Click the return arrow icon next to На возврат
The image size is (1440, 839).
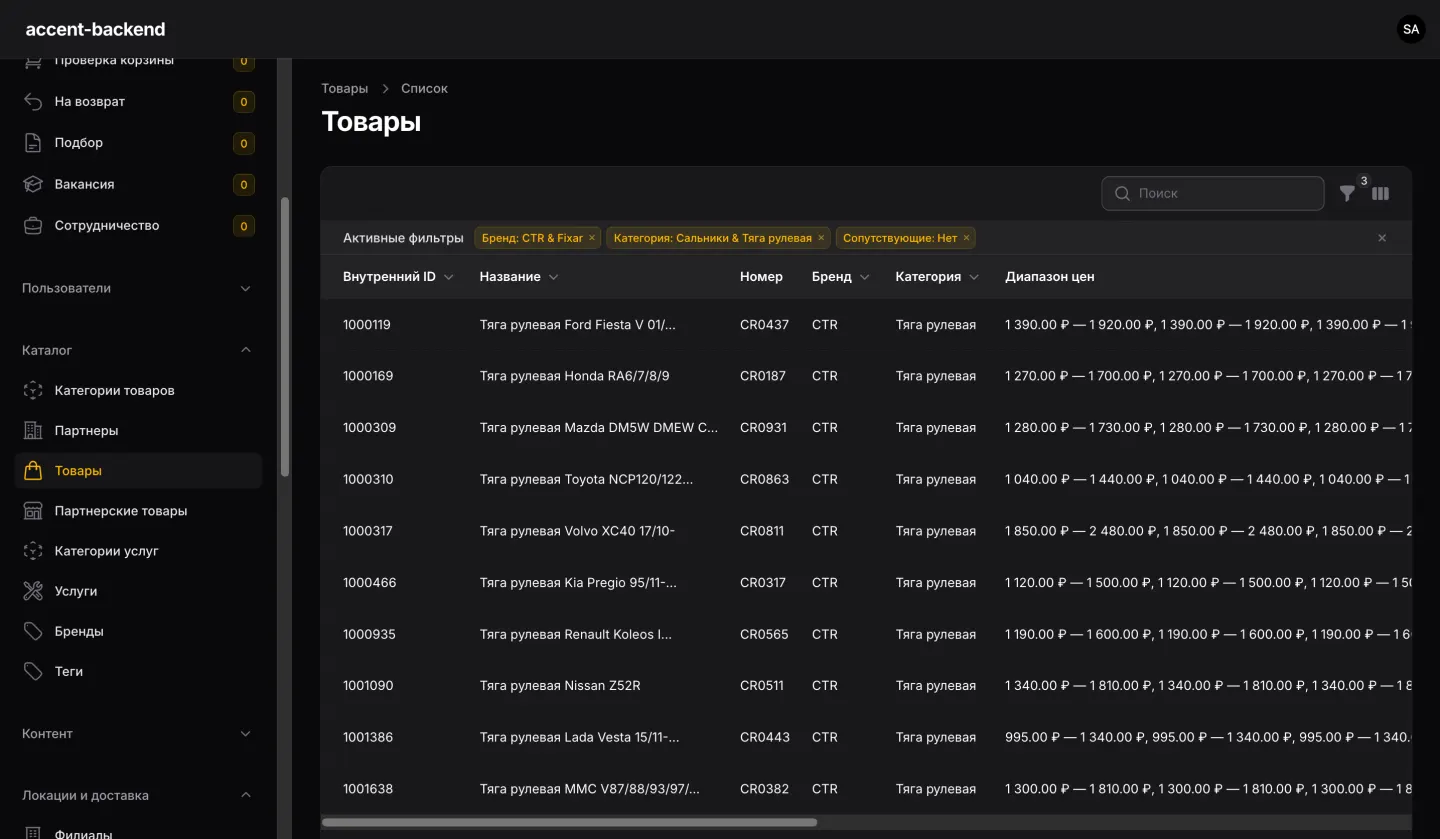point(33,101)
